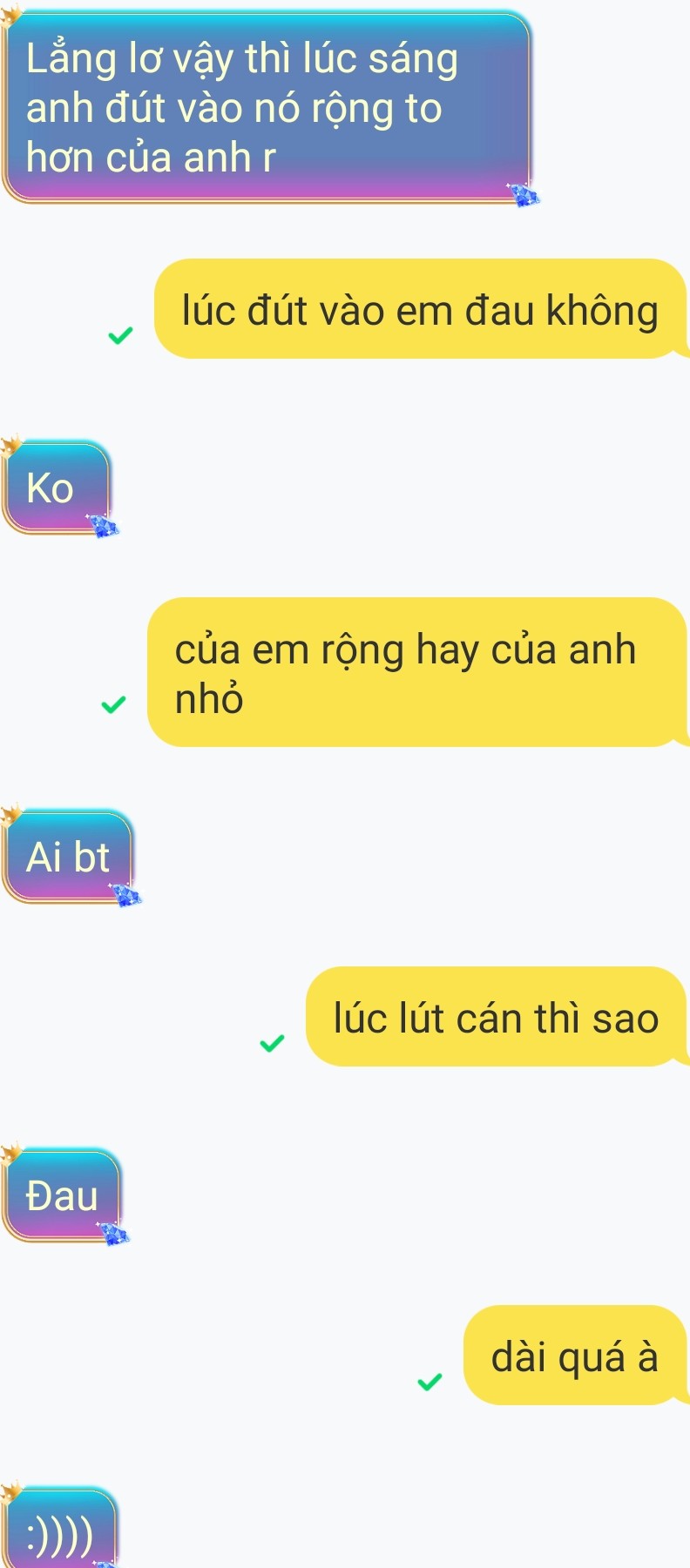Tap the green checkmark beside "lúc lút cán thì sao"
This screenshot has height=1568, width=690.
coord(273,1042)
